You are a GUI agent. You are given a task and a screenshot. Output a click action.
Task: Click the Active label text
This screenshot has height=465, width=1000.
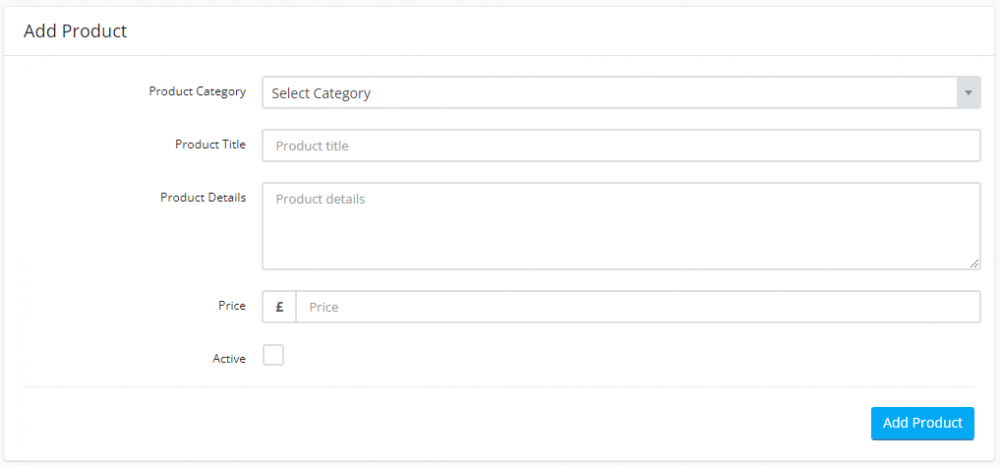click(229, 358)
